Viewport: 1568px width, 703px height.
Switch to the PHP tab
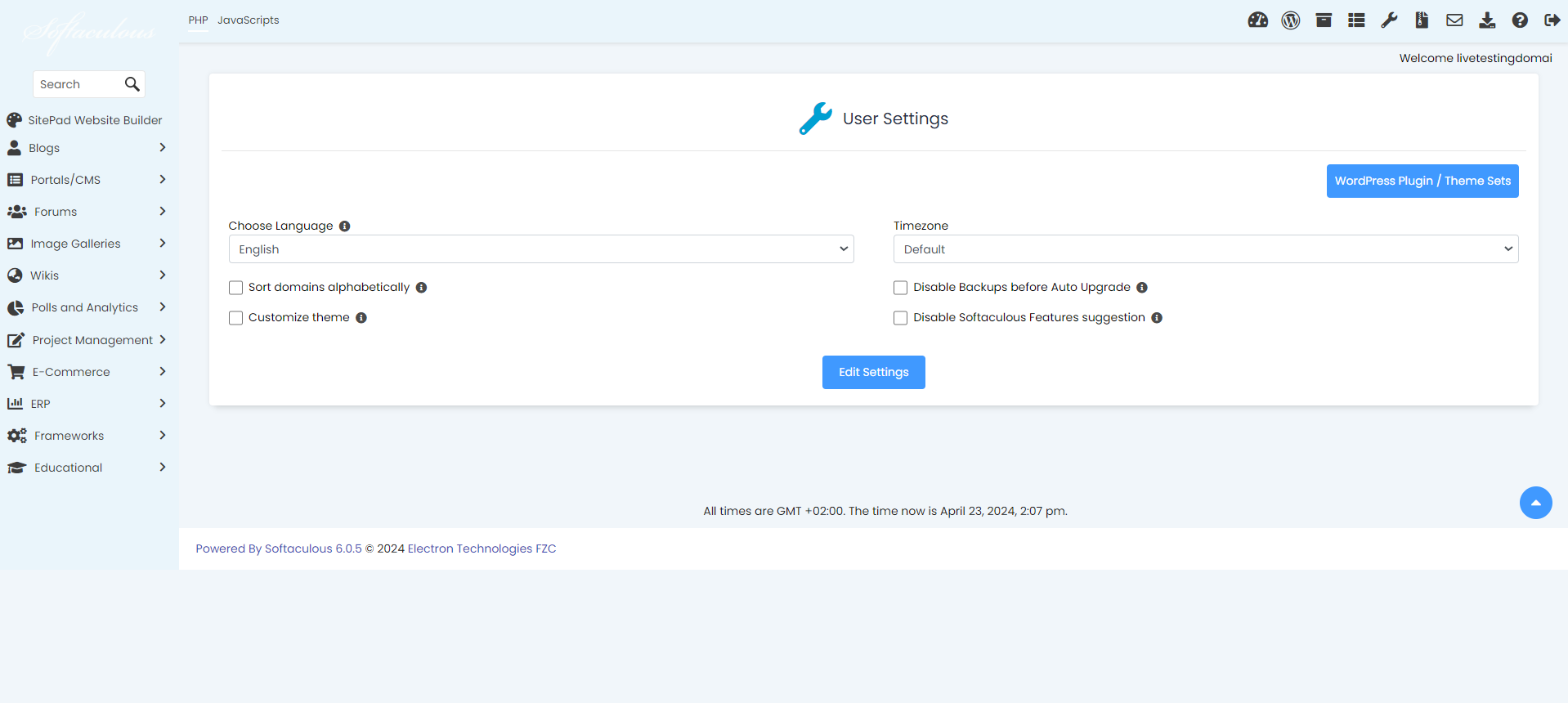[x=198, y=20]
